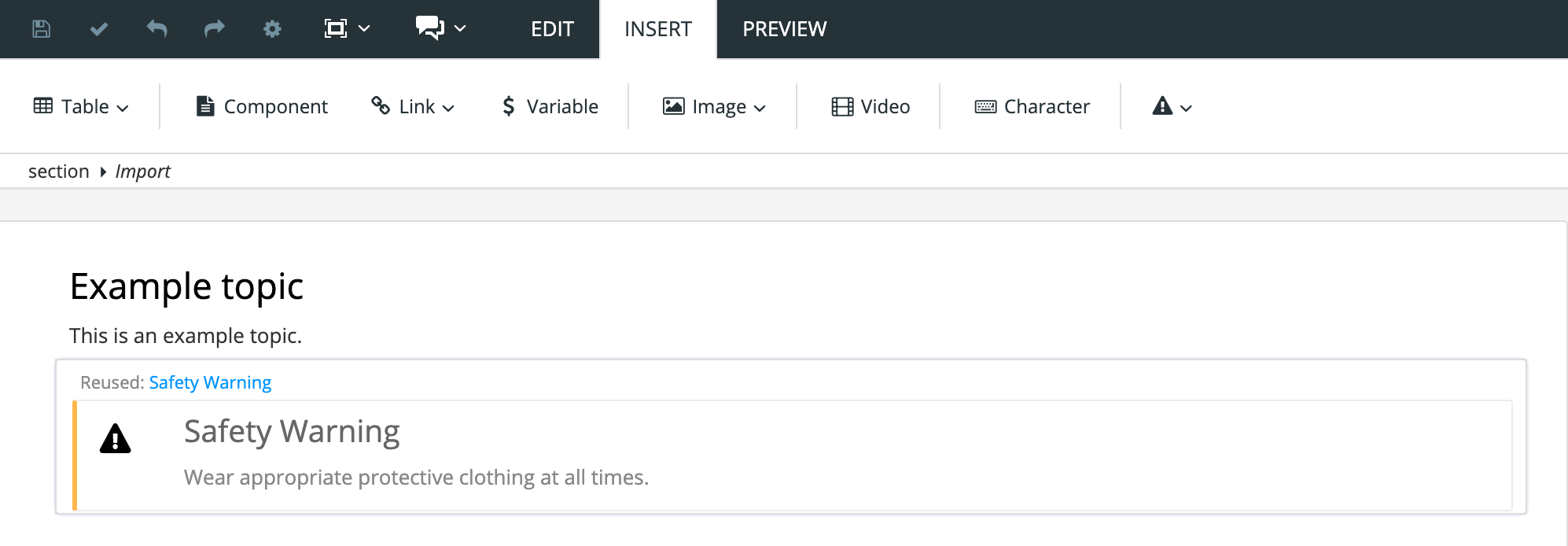Switch to the EDIT tab
The image size is (1568, 546).
click(x=552, y=29)
